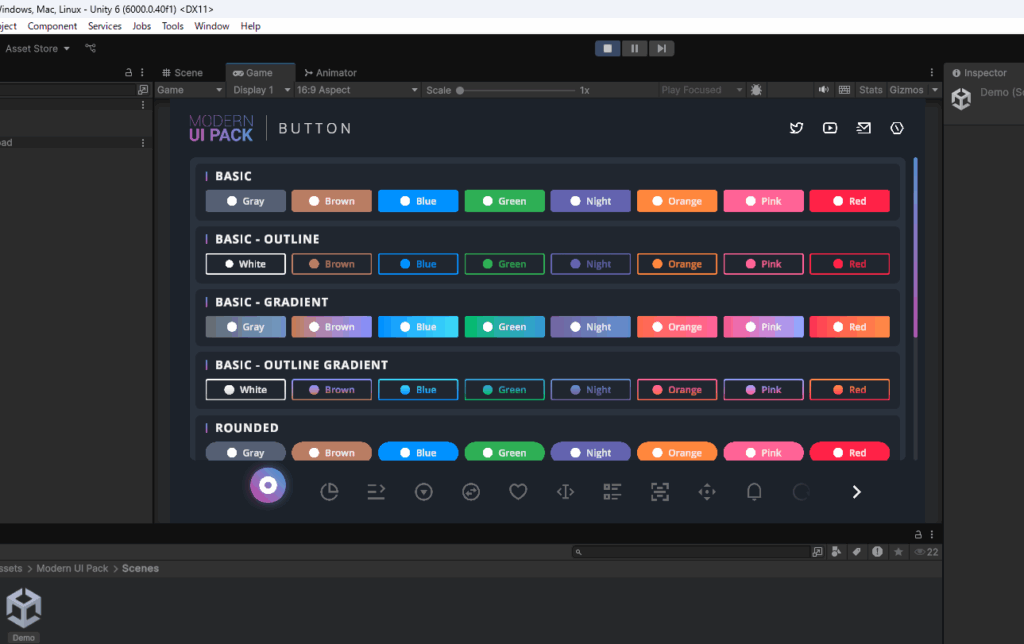
Task: Switch to the Scene tab
Action: (x=182, y=72)
